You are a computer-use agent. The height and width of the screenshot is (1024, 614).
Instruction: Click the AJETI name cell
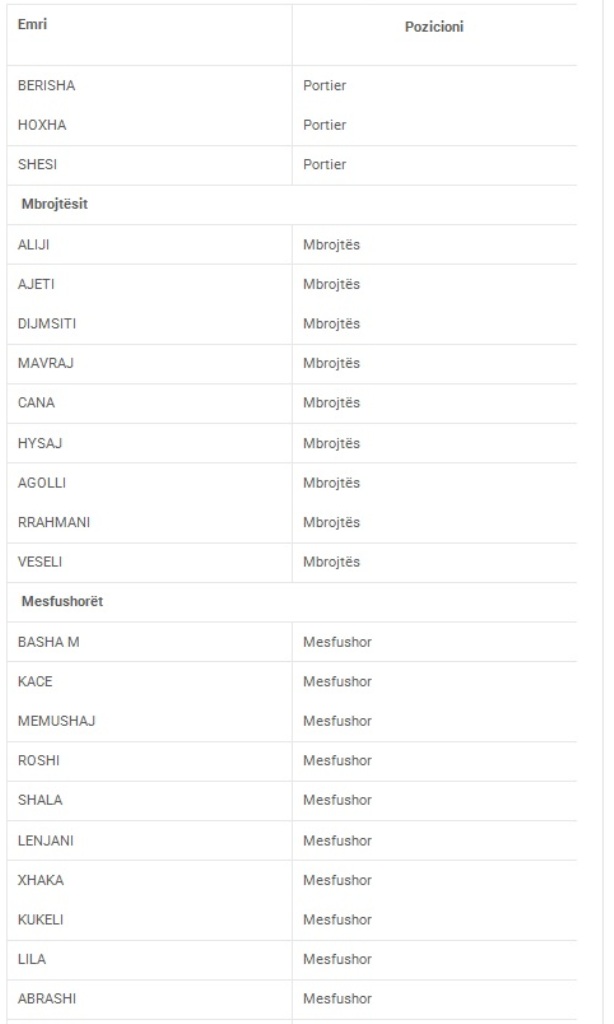tap(36, 284)
